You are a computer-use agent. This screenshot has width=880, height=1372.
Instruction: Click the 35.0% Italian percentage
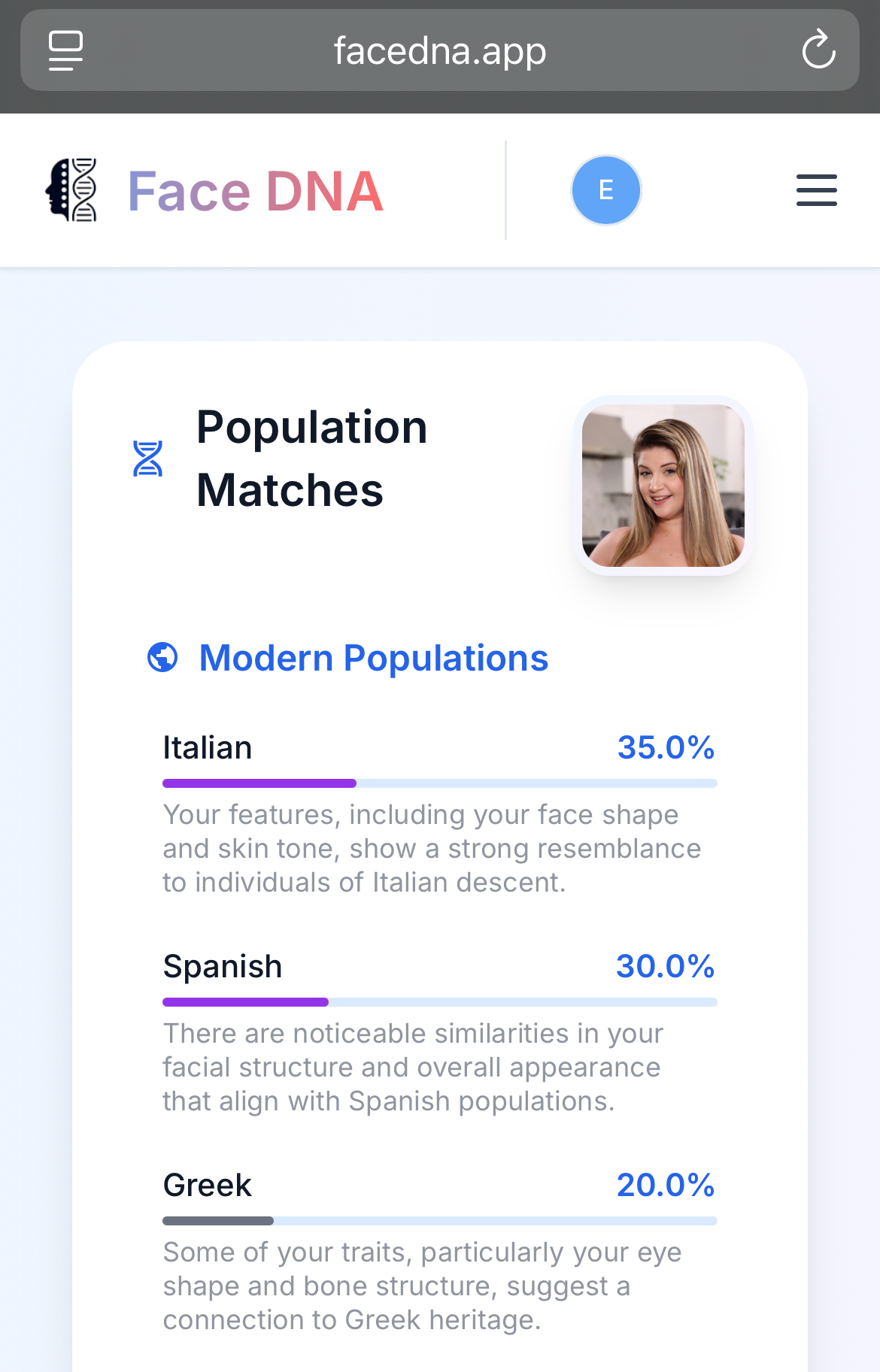tap(666, 747)
